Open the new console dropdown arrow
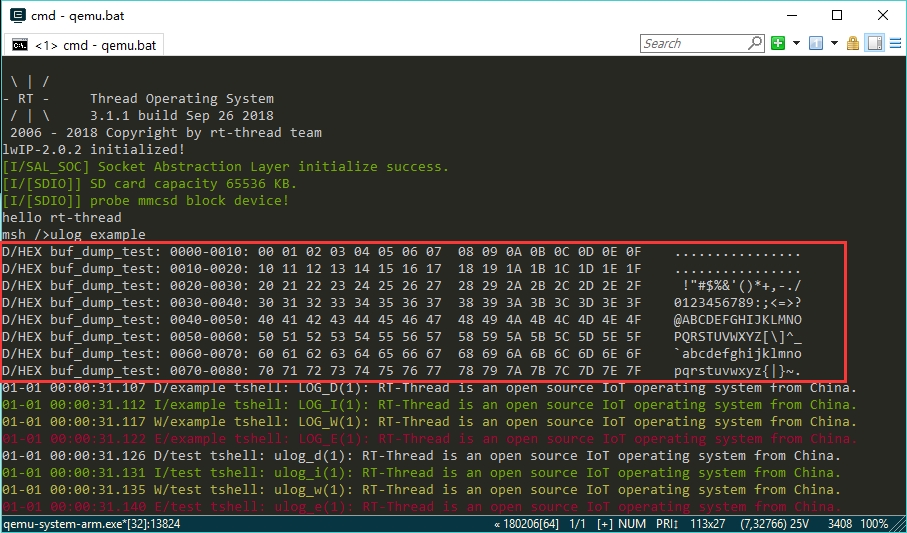The image size is (907, 533). click(x=796, y=43)
